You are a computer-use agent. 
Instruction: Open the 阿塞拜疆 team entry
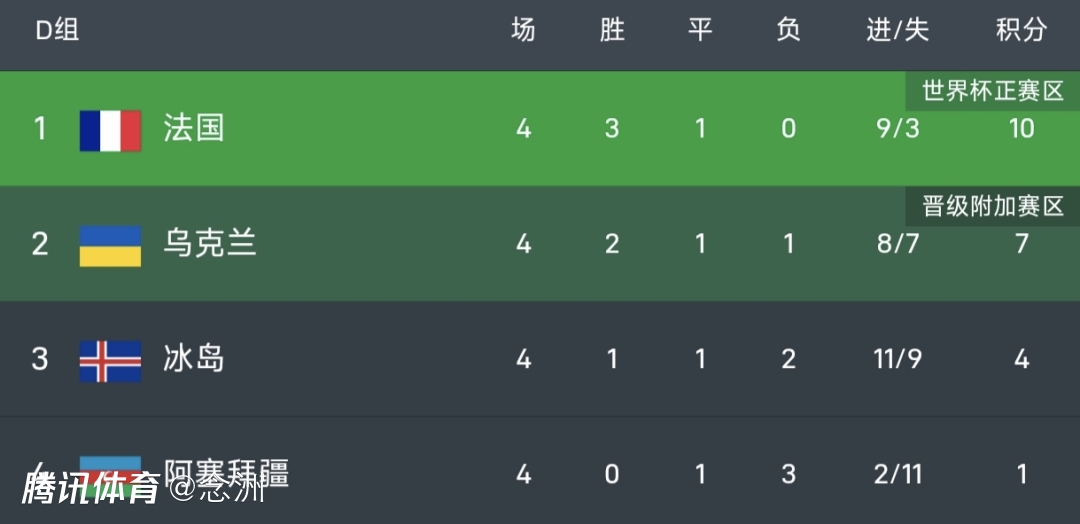(227, 470)
